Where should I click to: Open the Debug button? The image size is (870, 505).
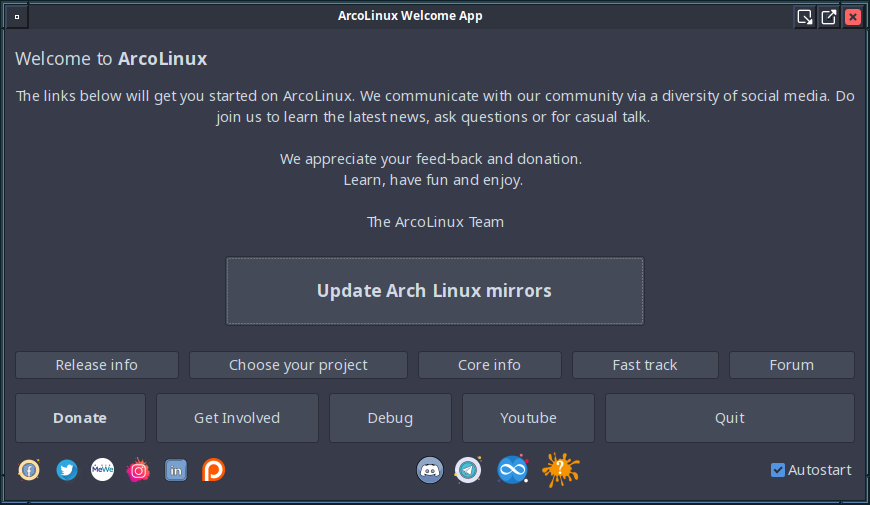[x=391, y=418]
